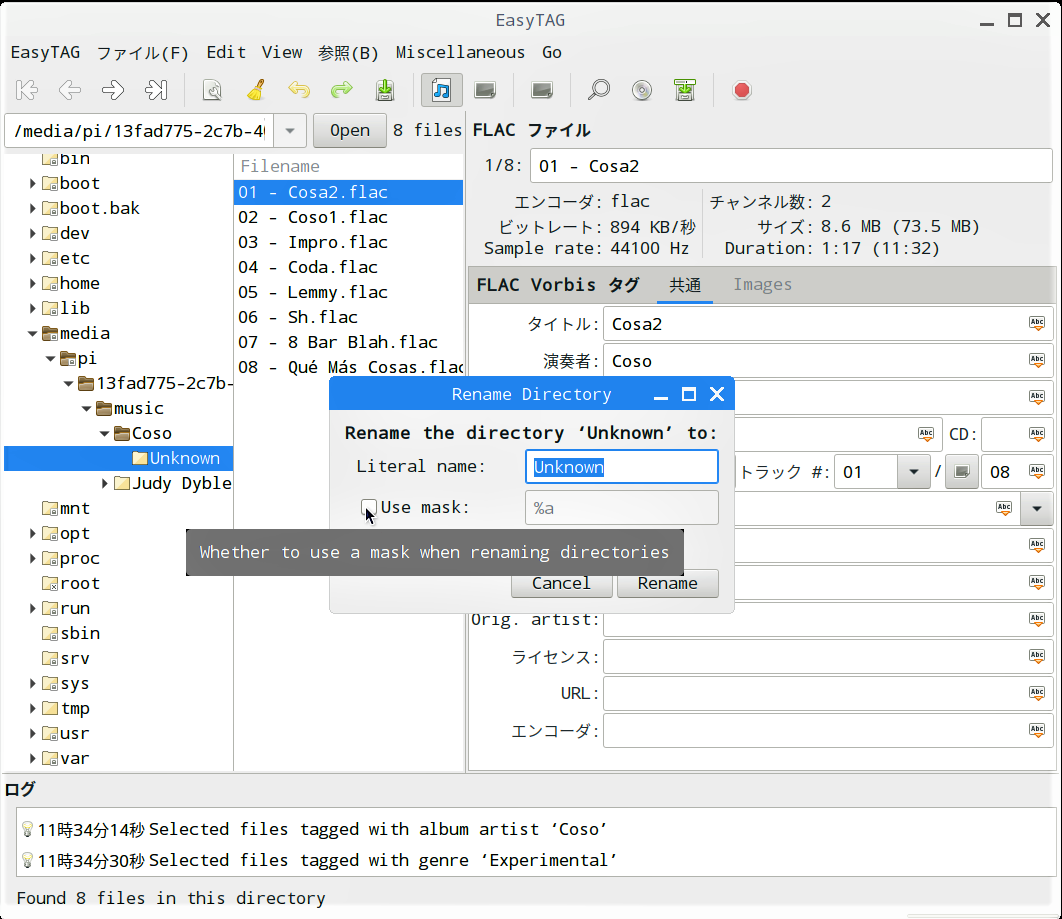The image size is (1062, 919).
Task: Click Abc icon in the ライセンス field
Action: point(1037,656)
